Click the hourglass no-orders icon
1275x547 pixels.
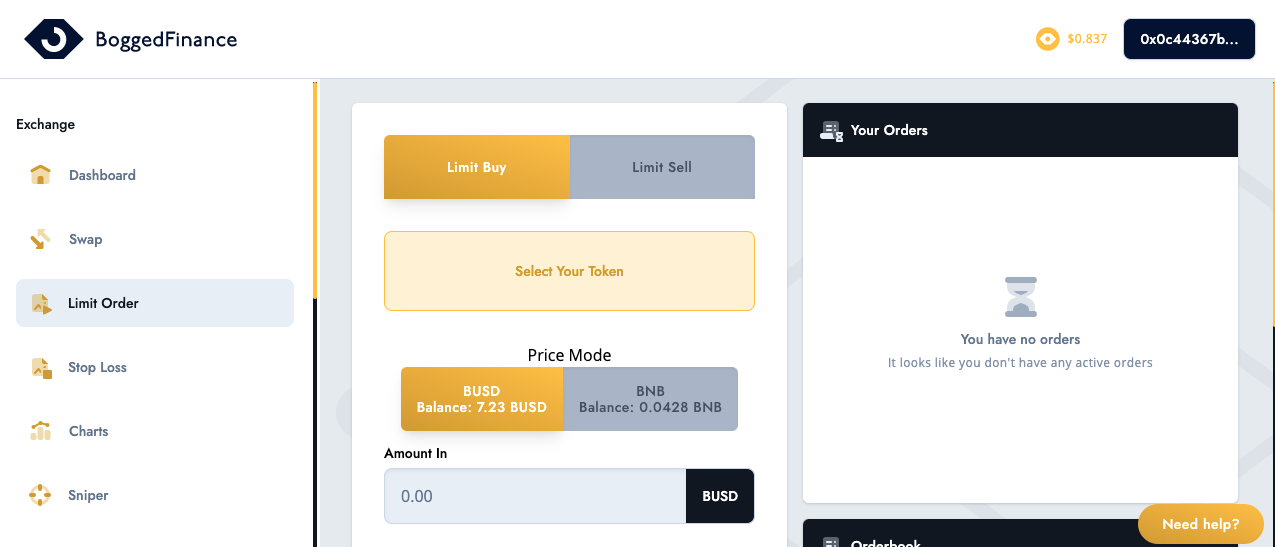click(x=1020, y=297)
